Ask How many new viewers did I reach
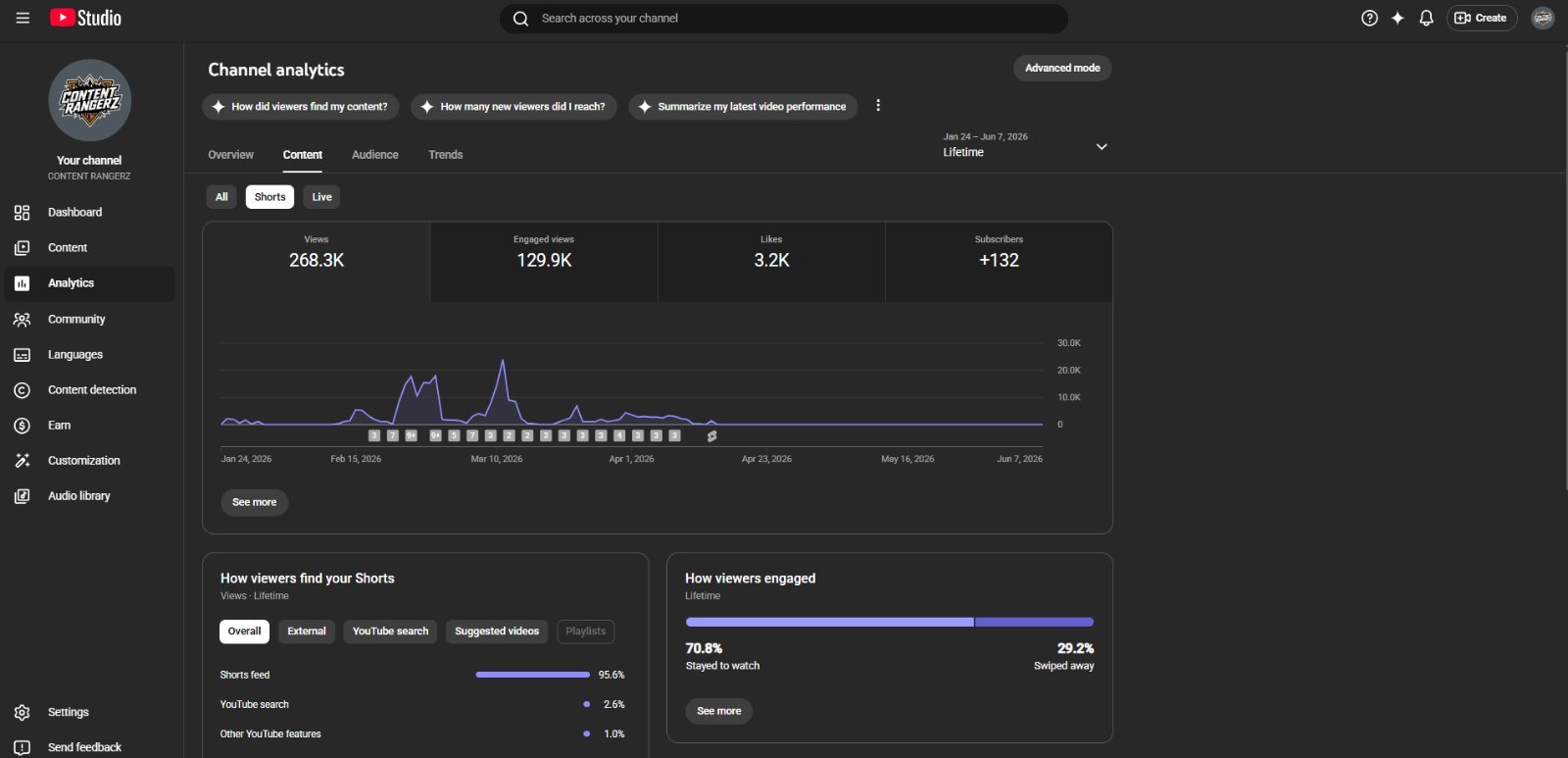The width and height of the screenshot is (1568, 758). [514, 107]
